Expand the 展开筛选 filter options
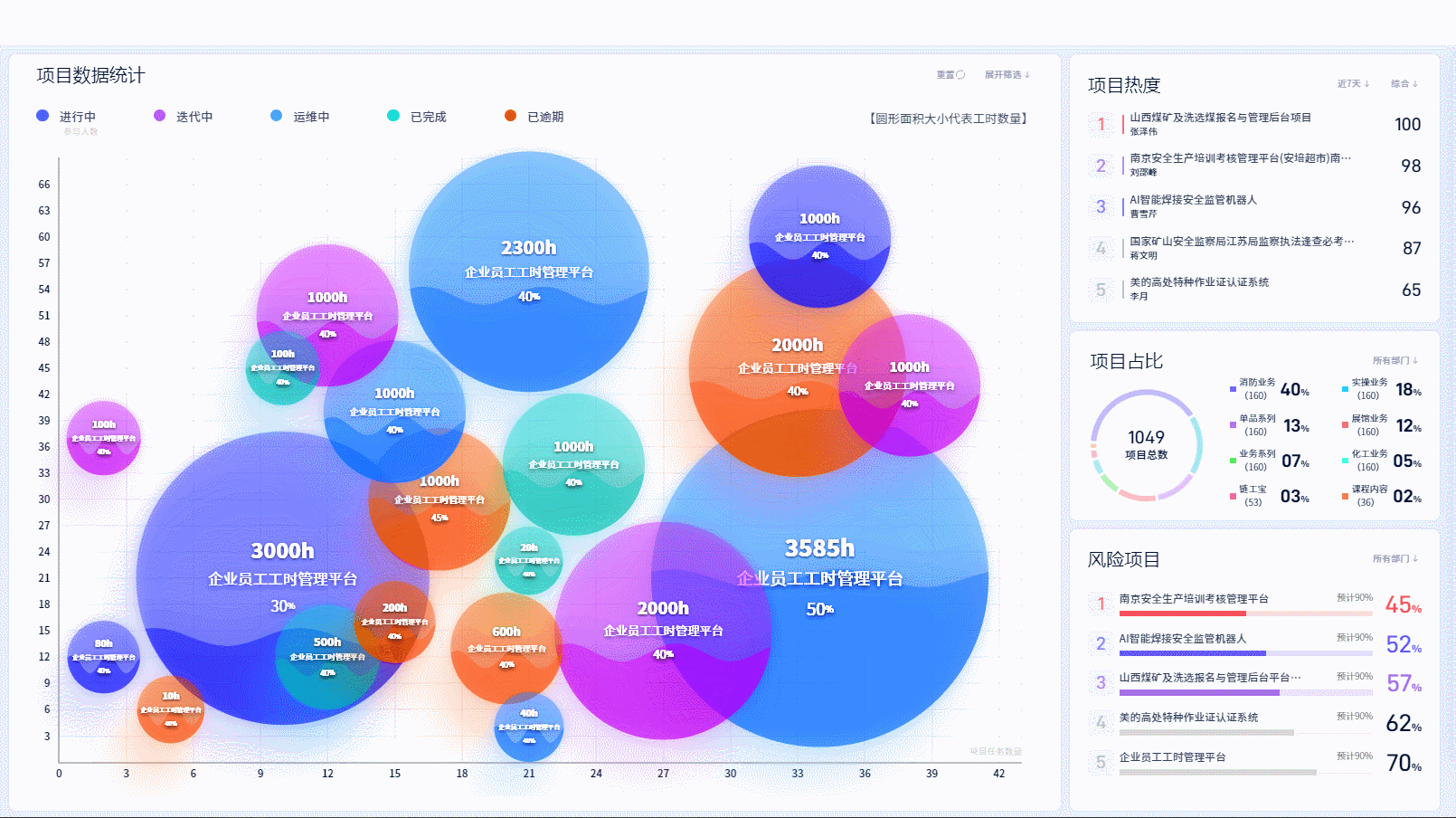The height and width of the screenshot is (818, 1456). coord(1007,75)
